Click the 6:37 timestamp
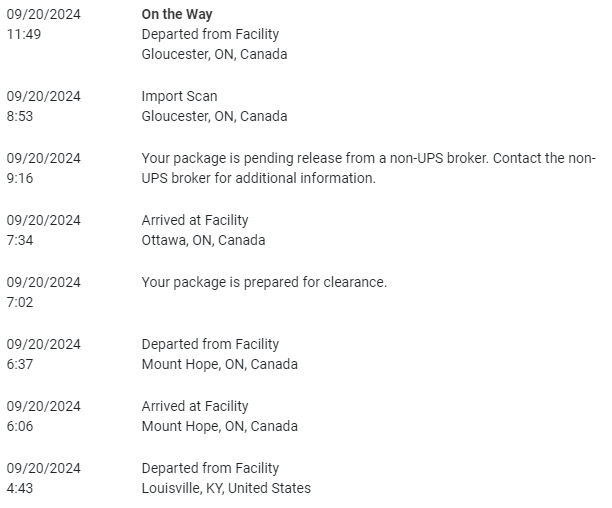This screenshot has height=508, width=612. tap(20, 364)
